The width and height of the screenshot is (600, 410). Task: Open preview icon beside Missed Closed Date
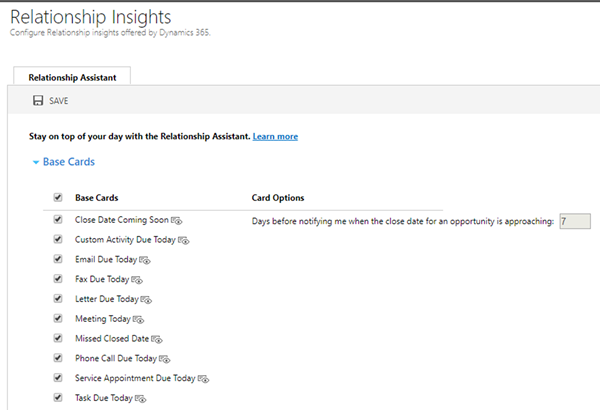[x=158, y=340]
